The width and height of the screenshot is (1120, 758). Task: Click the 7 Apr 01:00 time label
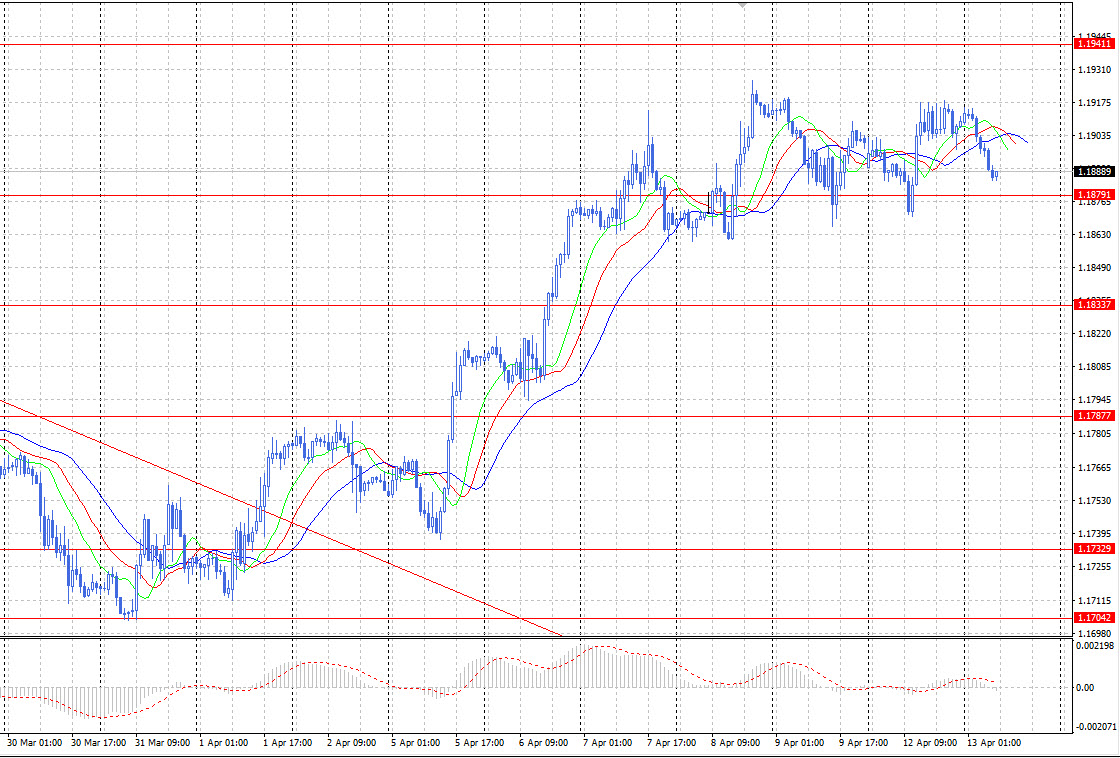click(x=608, y=743)
